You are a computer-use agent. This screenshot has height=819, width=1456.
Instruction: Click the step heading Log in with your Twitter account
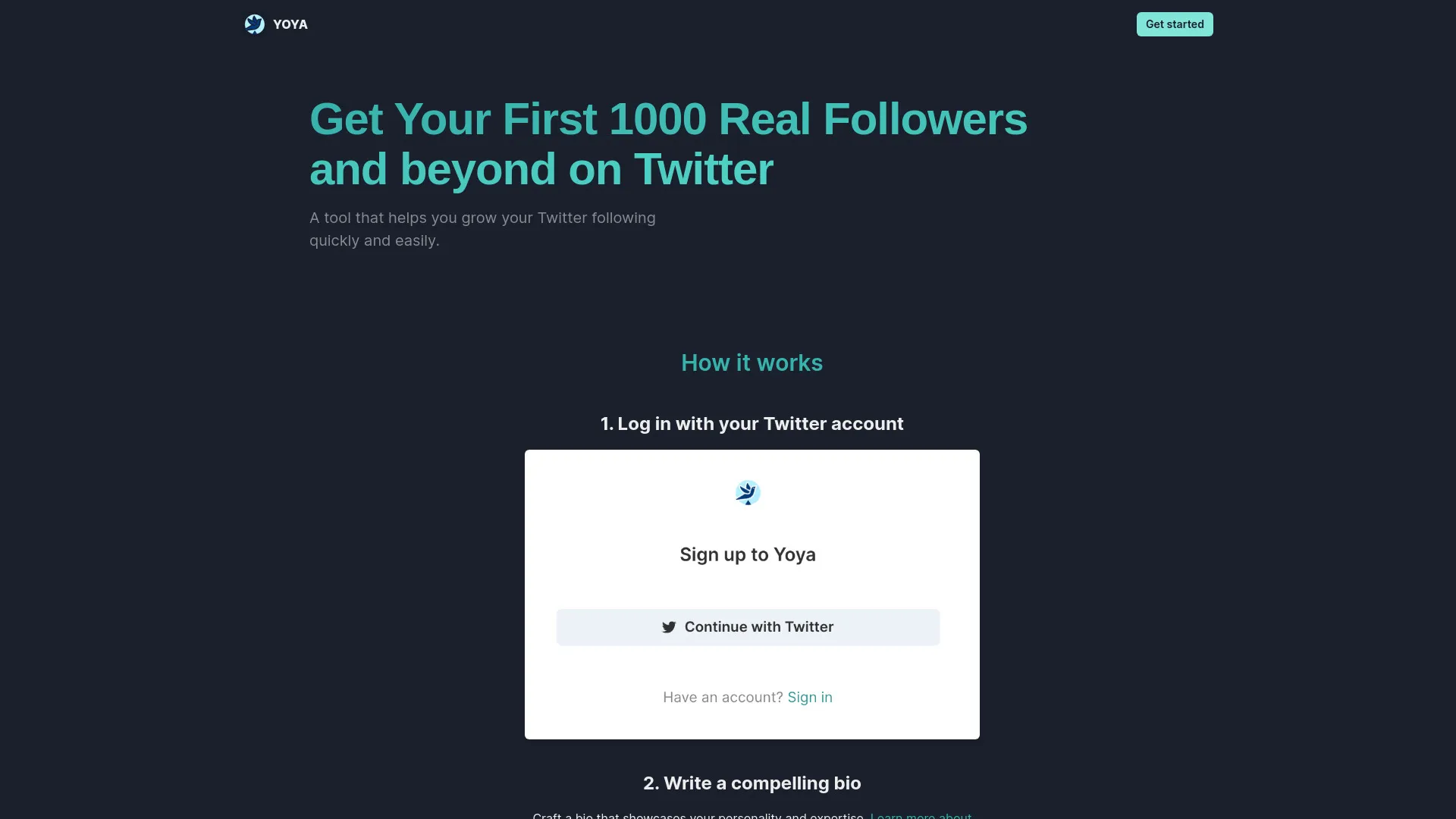pyautogui.click(x=752, y=424)
